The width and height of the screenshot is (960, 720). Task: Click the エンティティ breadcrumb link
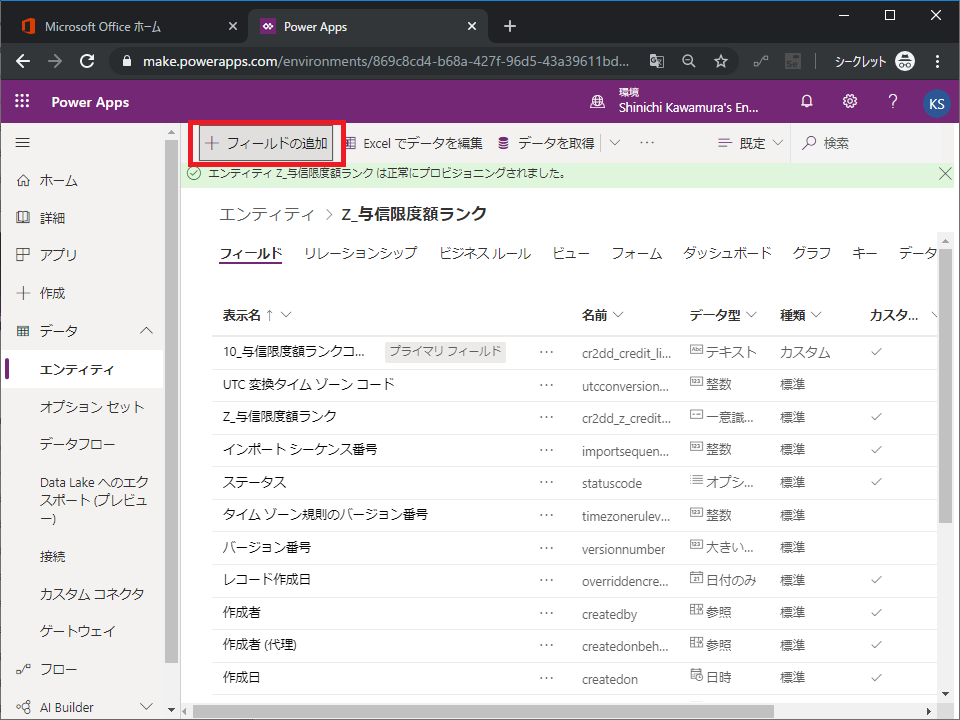coord(266,214)
